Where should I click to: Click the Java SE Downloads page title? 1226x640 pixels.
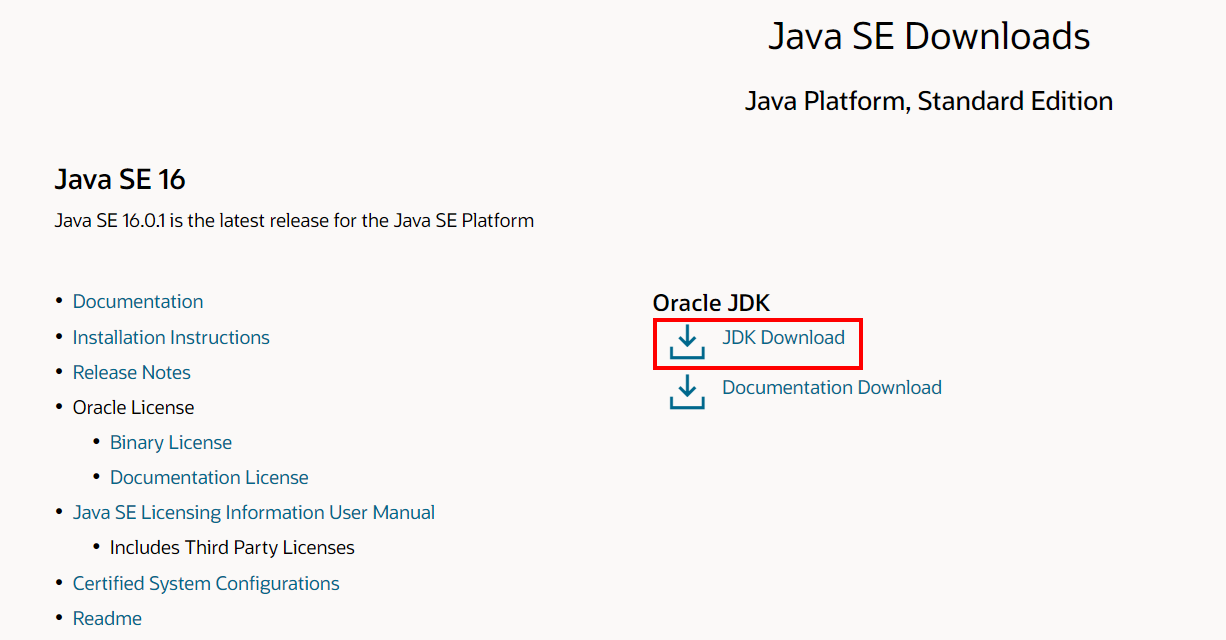point(929,36)
